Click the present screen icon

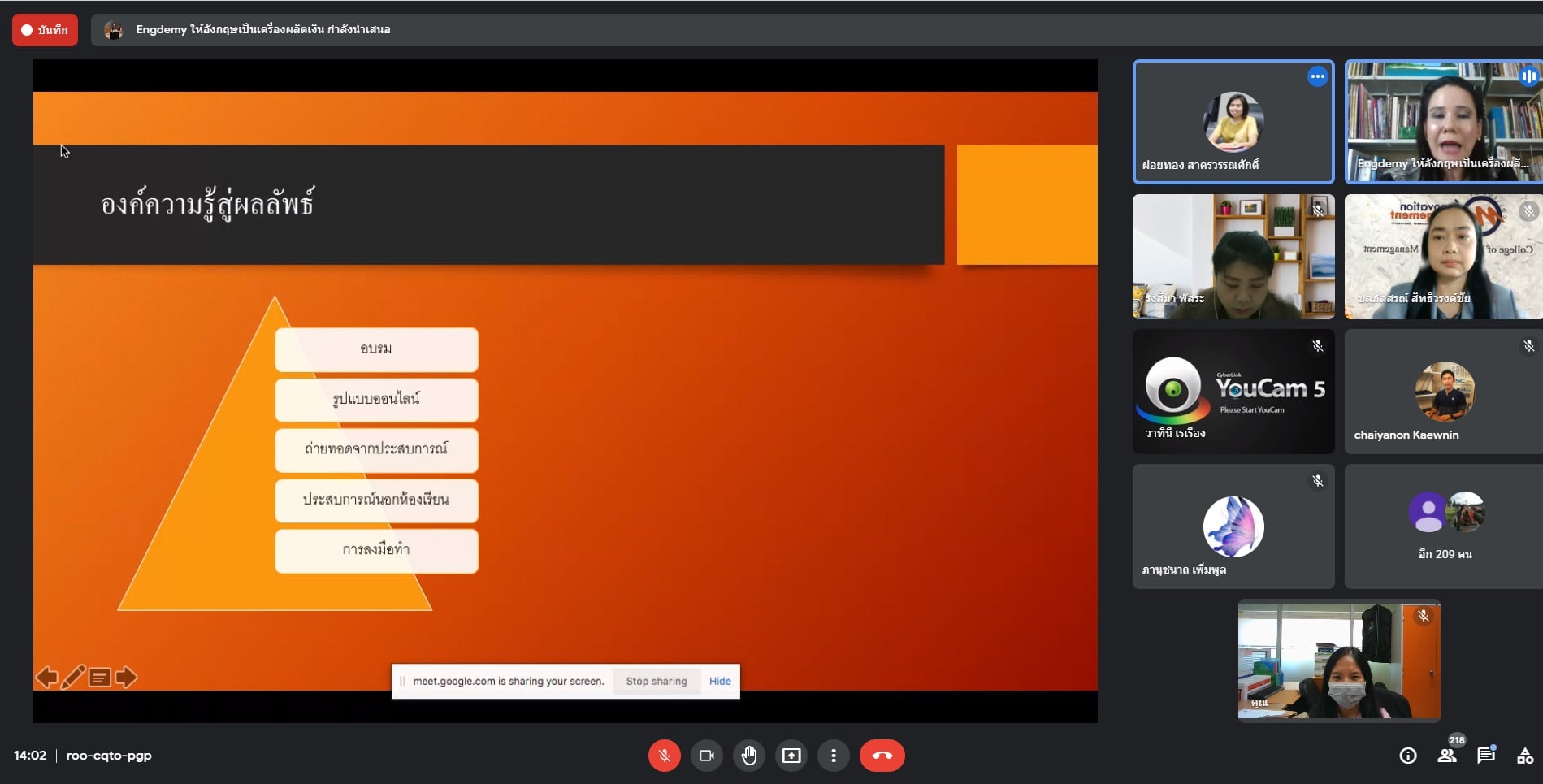point(791,756)
